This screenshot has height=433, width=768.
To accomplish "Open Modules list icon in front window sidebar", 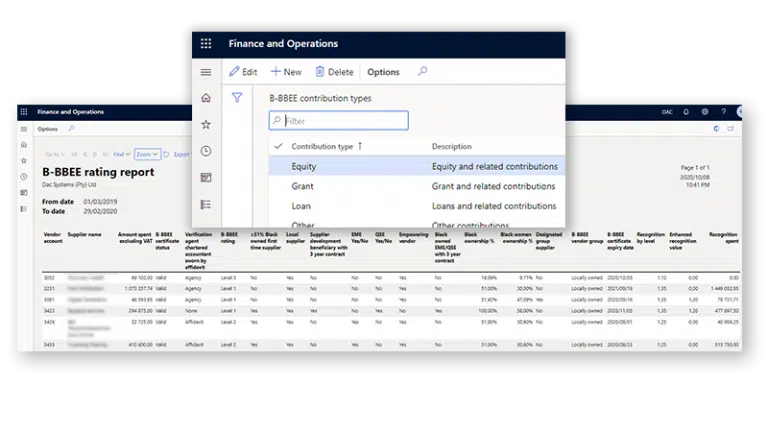I will point(206,204).
